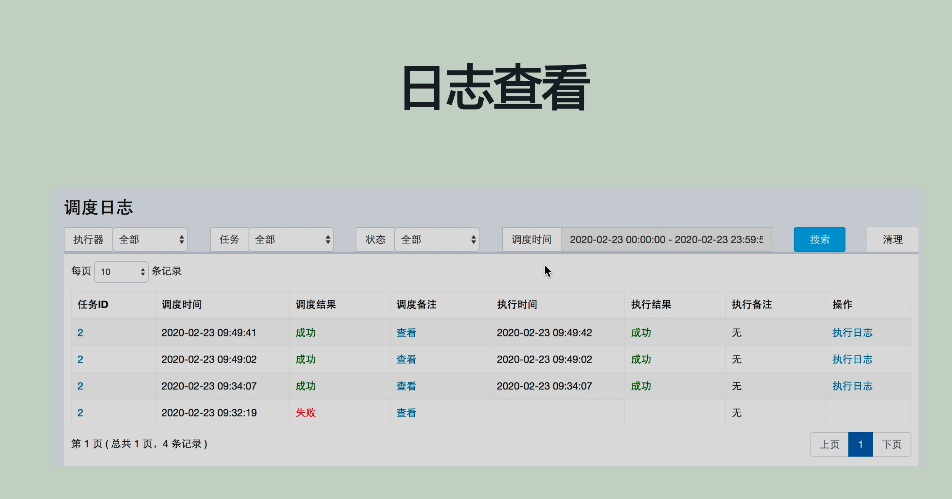Open 执行日志 for the 09:49:02 row
This screenshot has height=499, width=952.
852,359
